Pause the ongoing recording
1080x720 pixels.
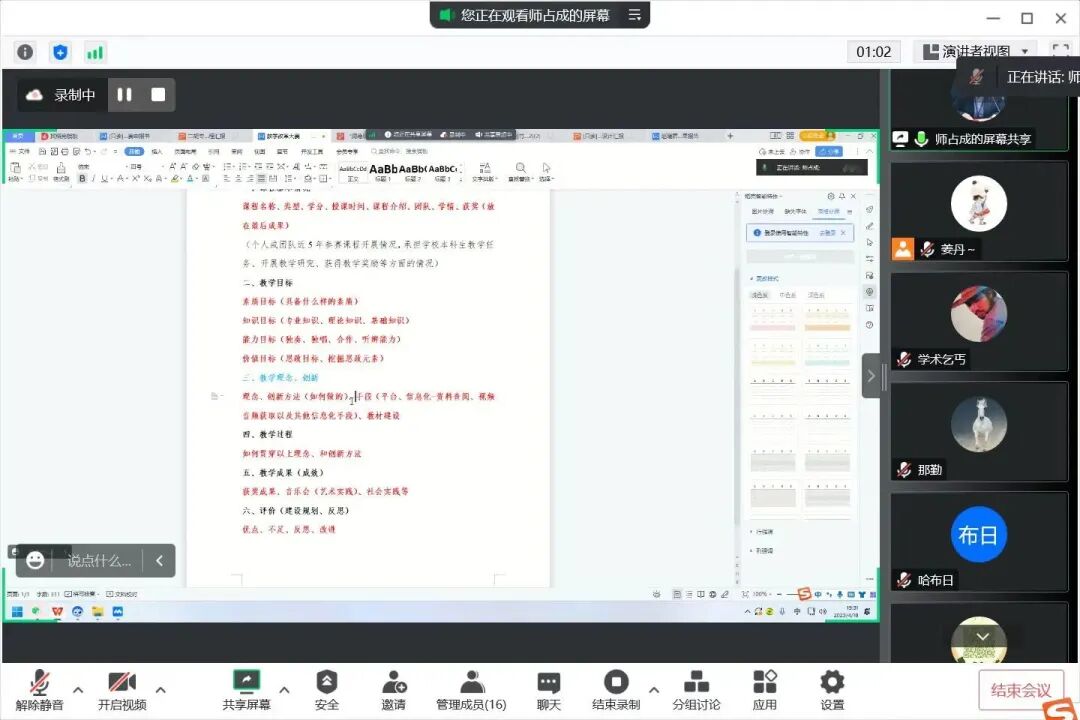[x=124, y=95]
